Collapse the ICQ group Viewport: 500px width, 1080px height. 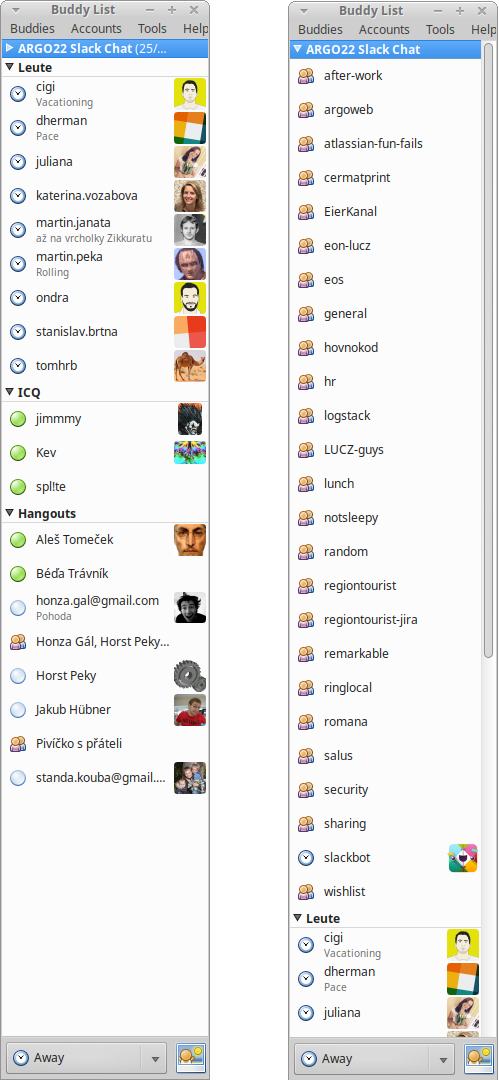(x=9, y=393)
